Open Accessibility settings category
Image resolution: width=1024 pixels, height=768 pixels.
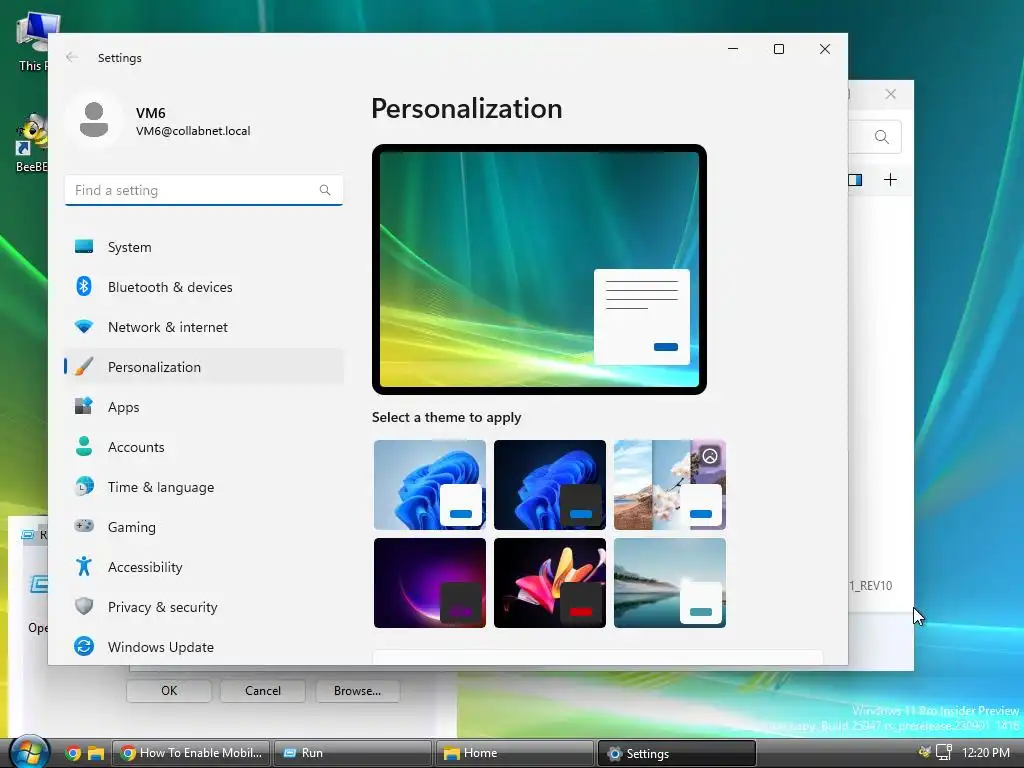[204, 566]
